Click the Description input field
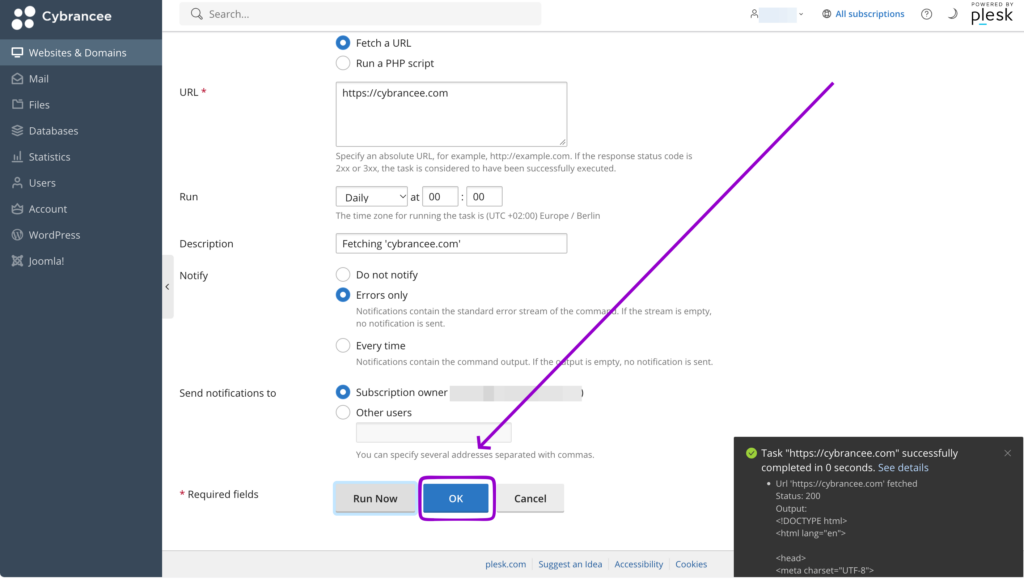The height and width of the screenshot is (580, 1024). [x=451, y=244]
